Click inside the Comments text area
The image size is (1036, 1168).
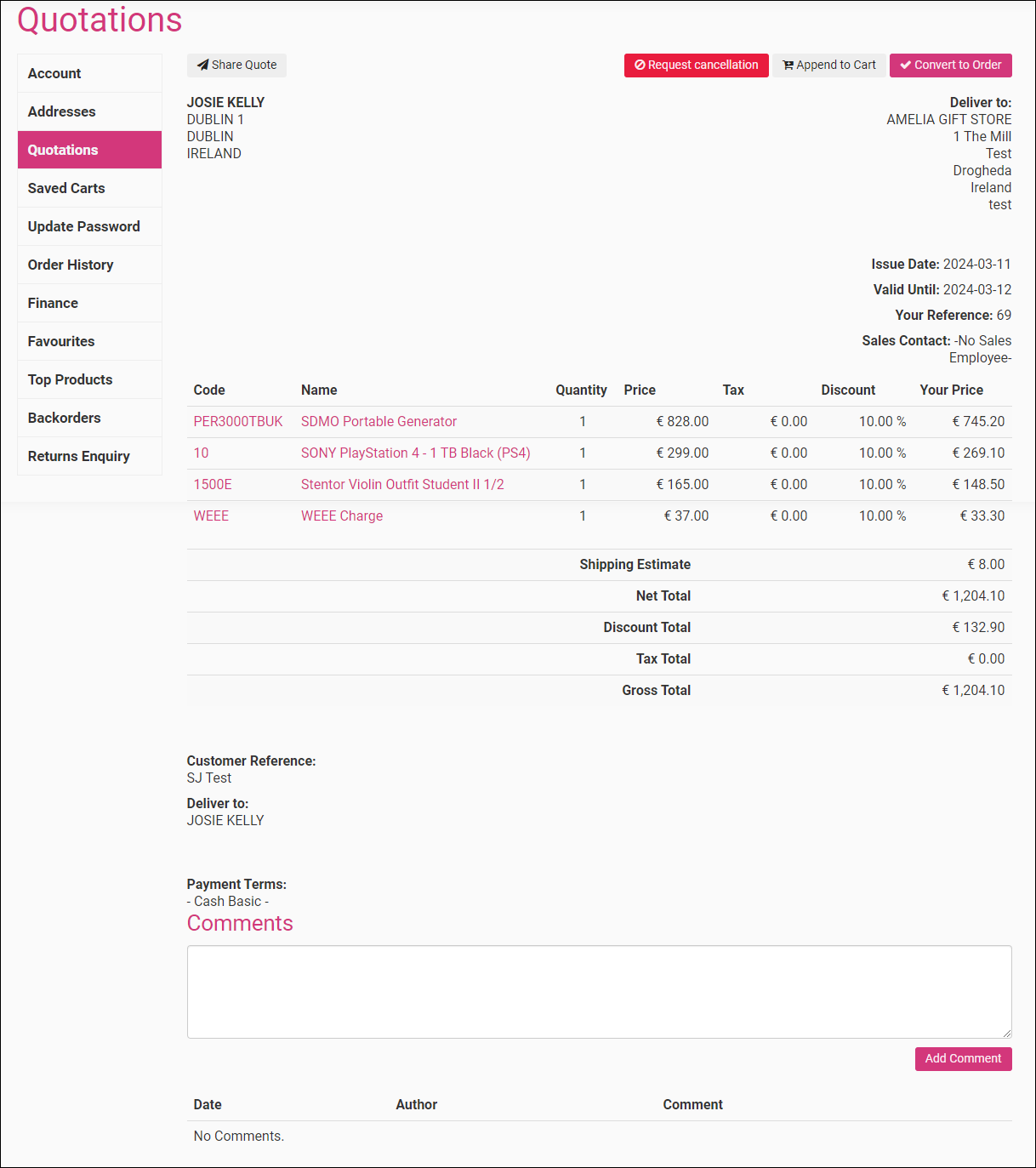599,992
